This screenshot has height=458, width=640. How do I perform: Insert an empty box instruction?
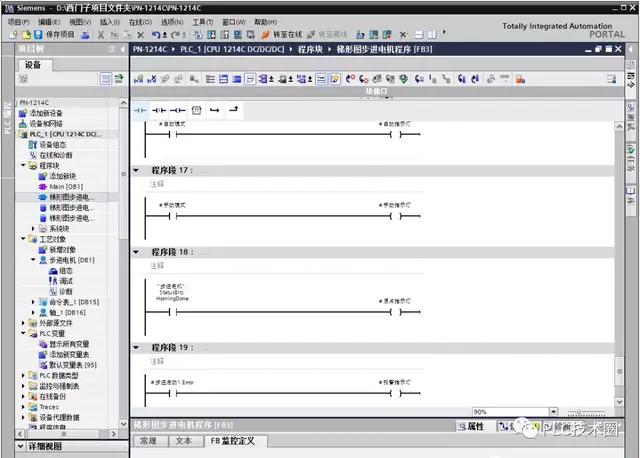click(x=196, y=109)
